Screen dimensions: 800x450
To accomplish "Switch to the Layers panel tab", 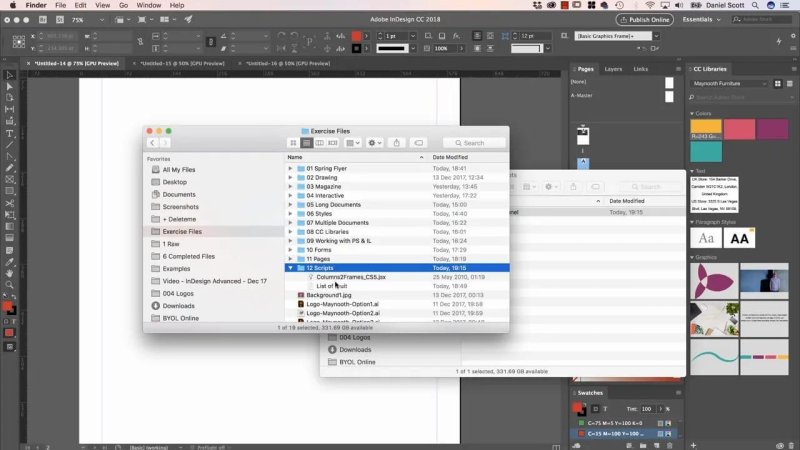I will point(613,69).
